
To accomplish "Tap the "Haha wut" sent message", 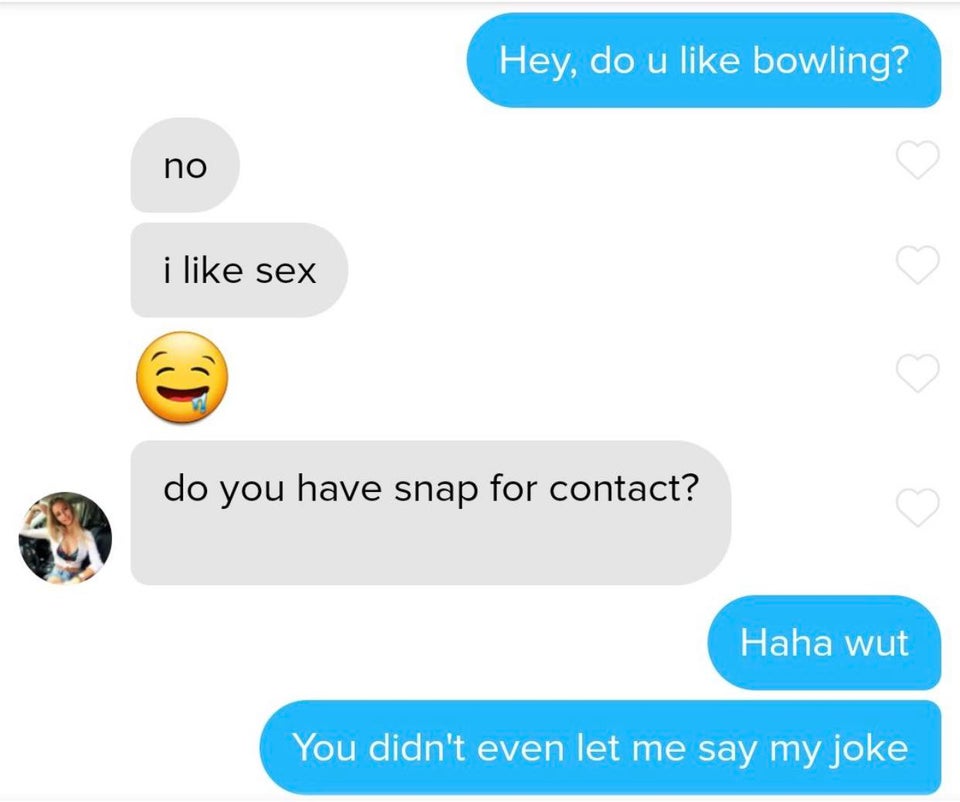I will [x=824, y=642].
